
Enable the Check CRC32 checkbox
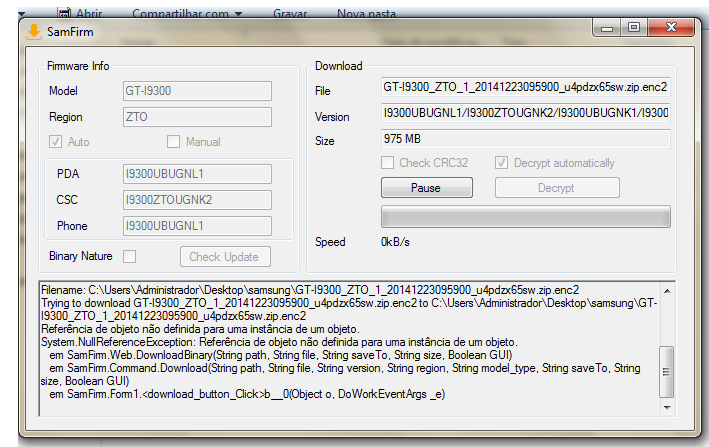pos(388,163)
